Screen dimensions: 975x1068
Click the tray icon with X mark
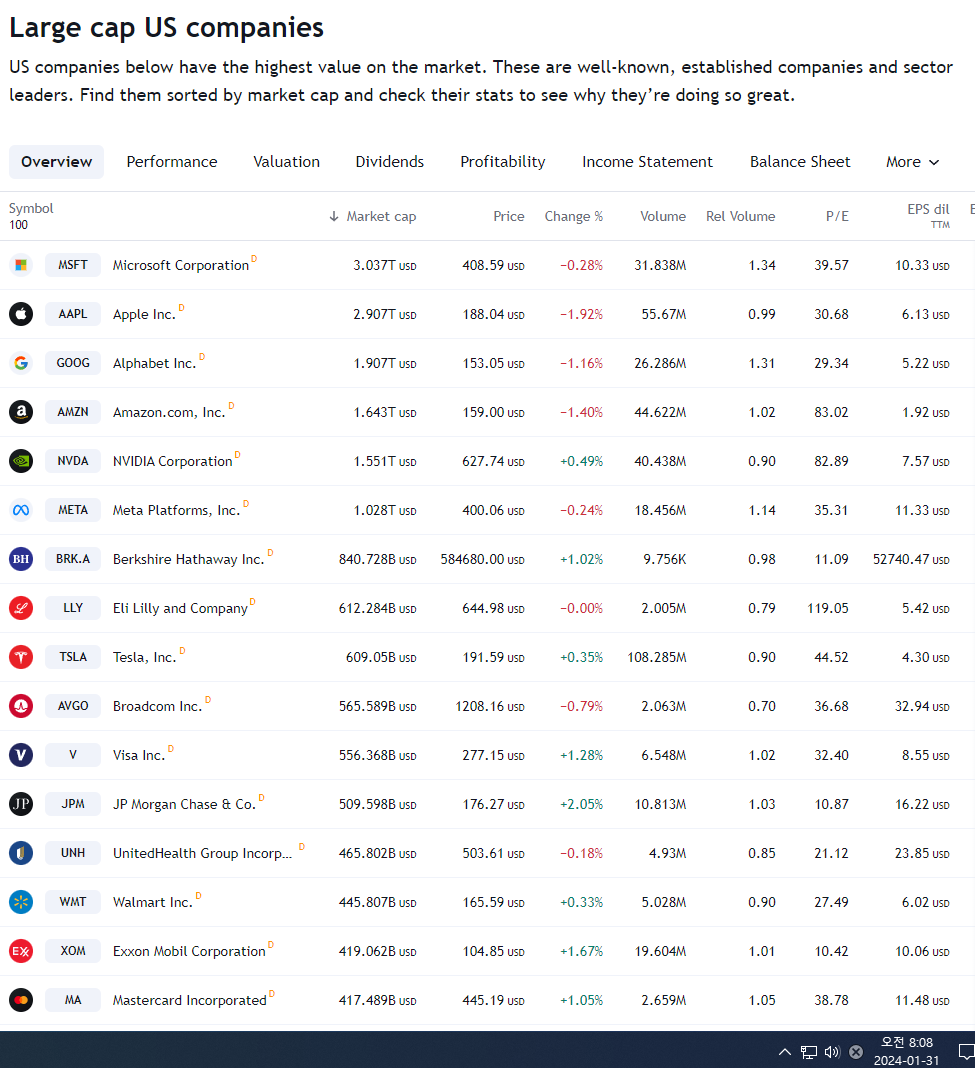(856, 1052)
